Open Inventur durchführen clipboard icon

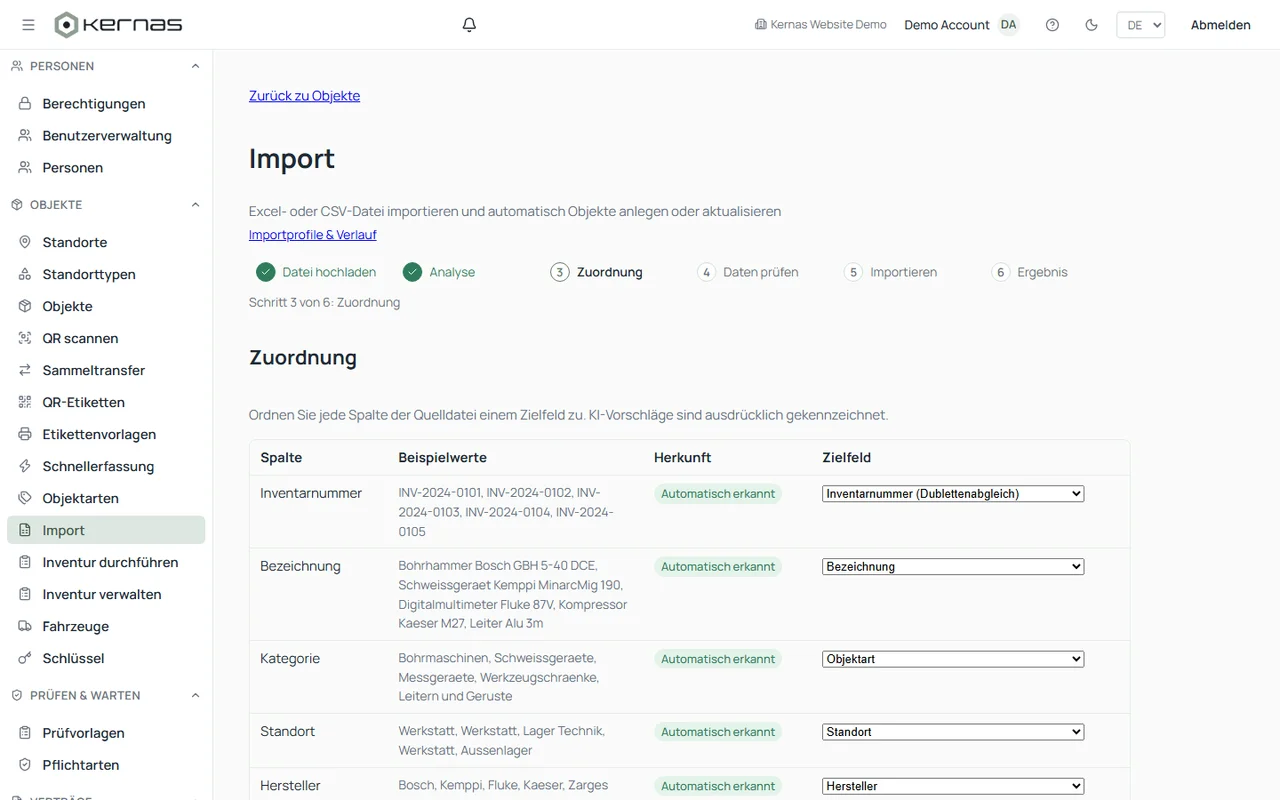pos(25,563)
